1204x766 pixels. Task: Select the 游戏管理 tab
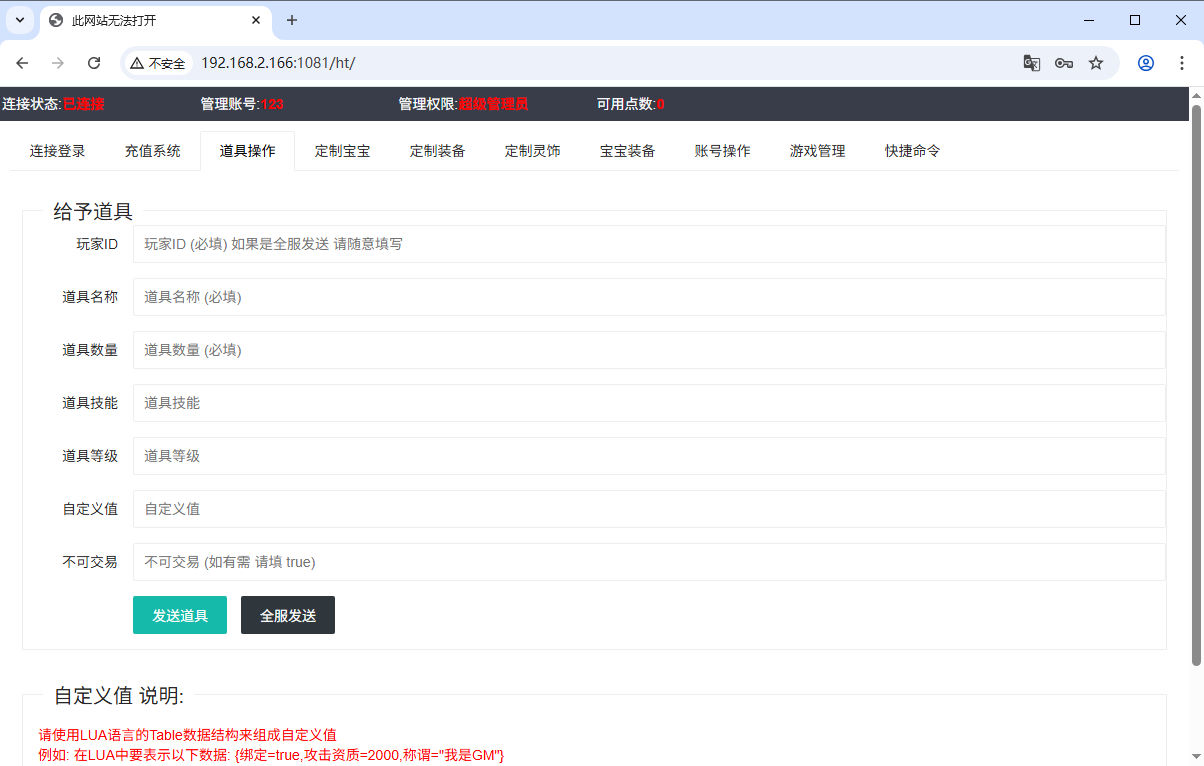(818, 151)
